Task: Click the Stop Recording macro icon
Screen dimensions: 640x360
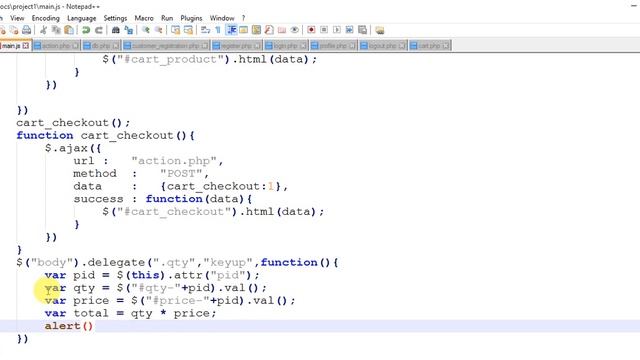Action: [x=324, y=30]
